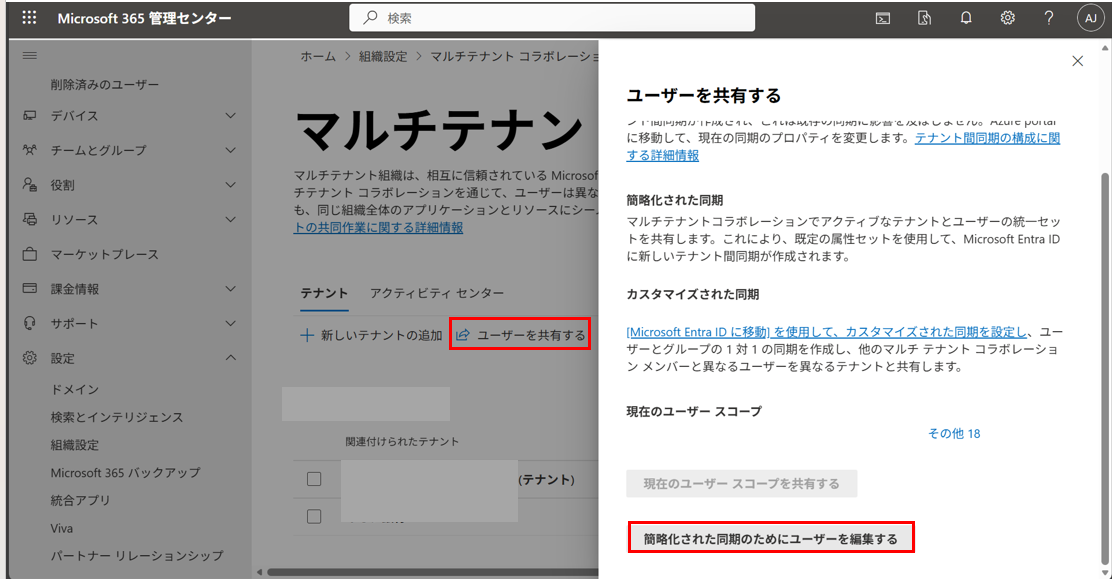
Task: Collapse the 設定 chevron
Action: [x=230, y=358]
